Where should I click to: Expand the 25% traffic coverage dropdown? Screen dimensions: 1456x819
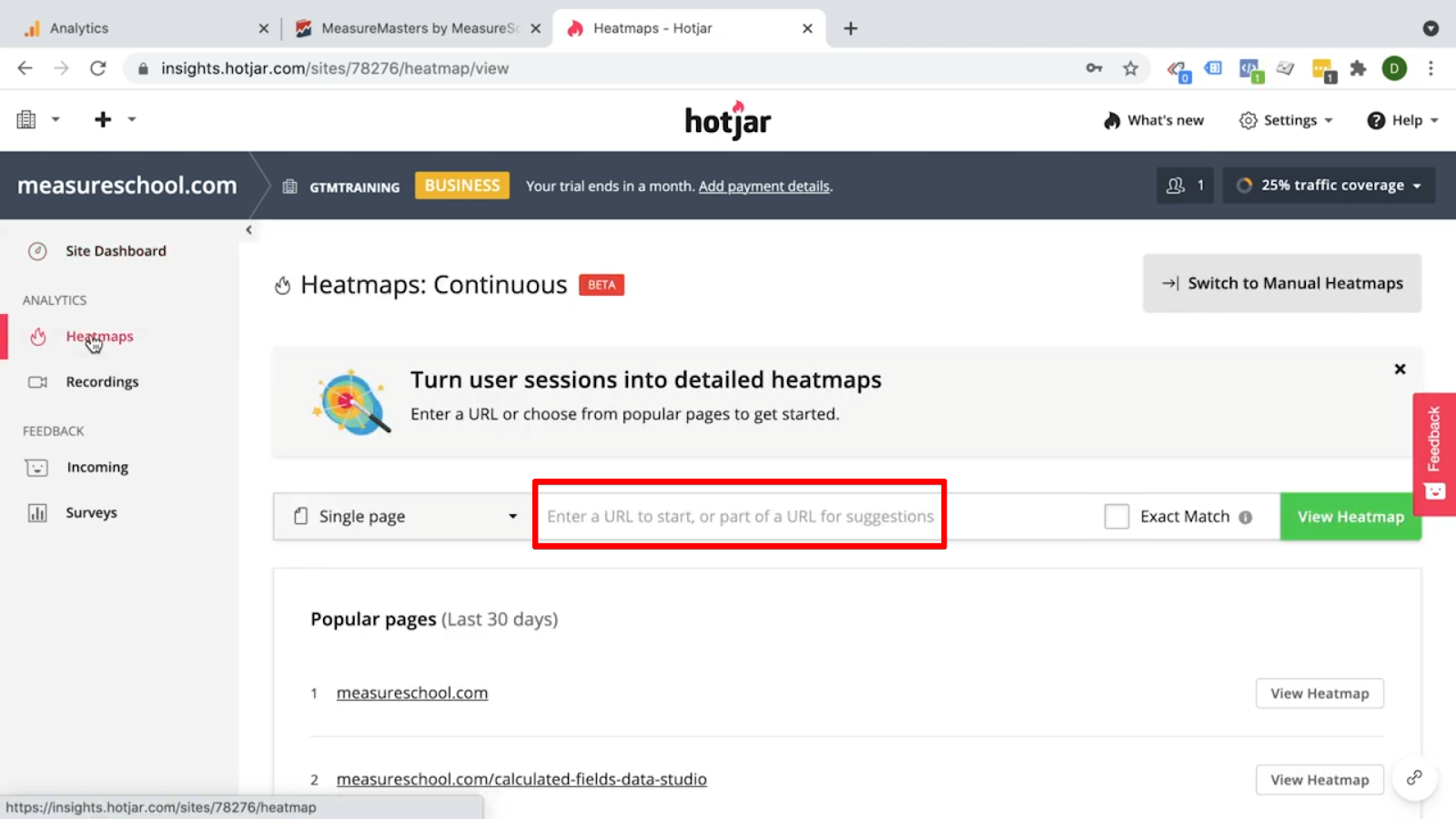1329,186
